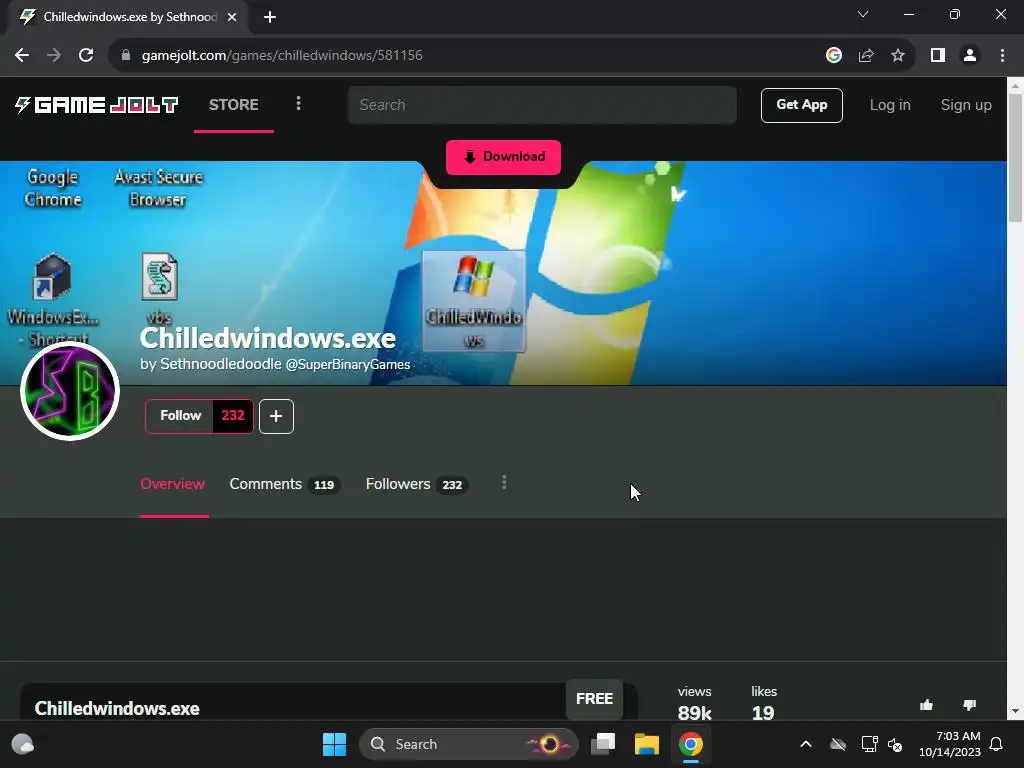Click the OneDrive cloud tray icon

(x=838, y=744)
